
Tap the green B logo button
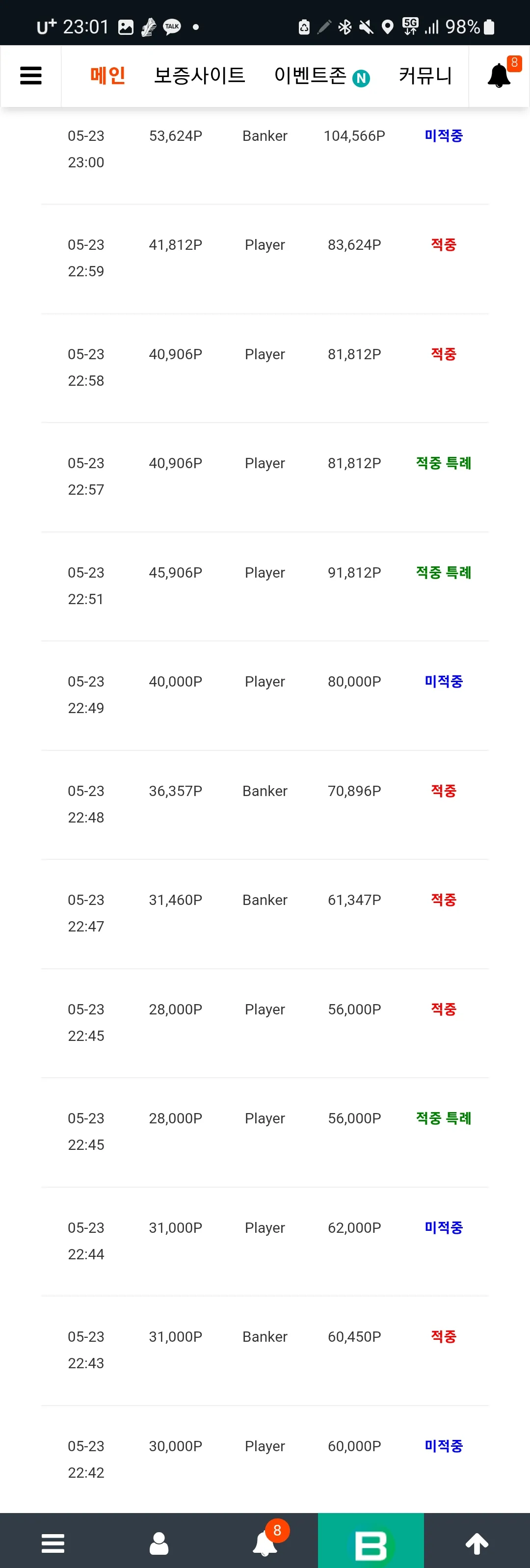click(371, 1541)
